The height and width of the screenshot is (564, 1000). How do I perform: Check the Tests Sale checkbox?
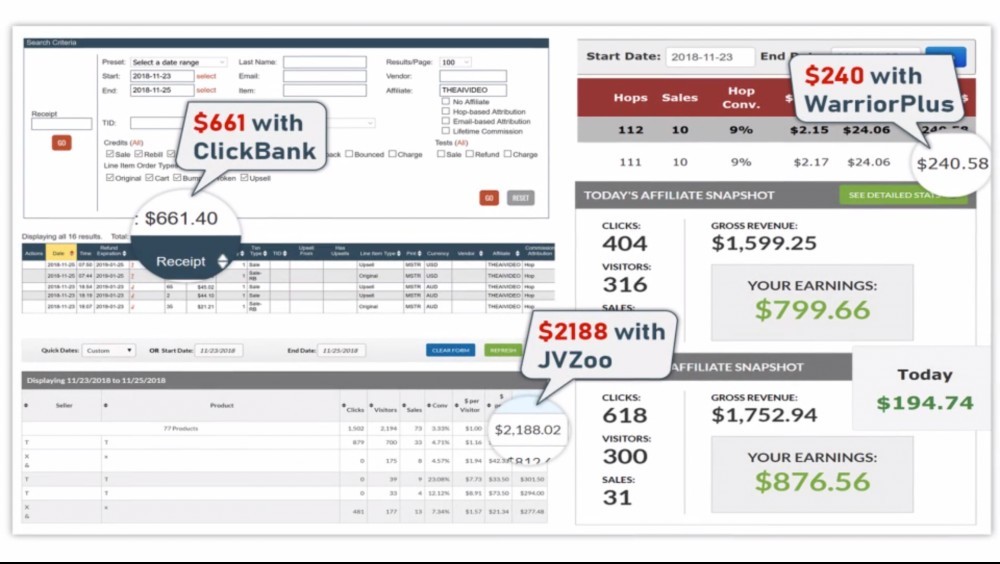coord(441,154)
